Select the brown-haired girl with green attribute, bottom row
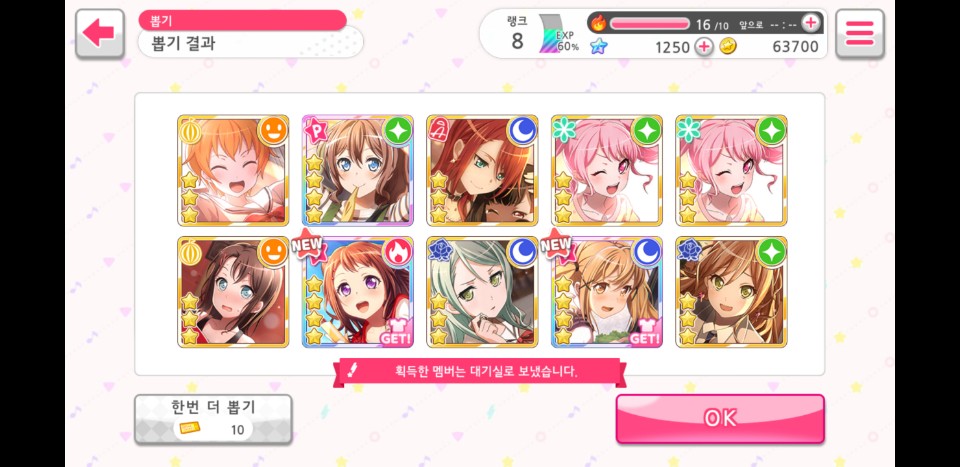 [732, 292]
